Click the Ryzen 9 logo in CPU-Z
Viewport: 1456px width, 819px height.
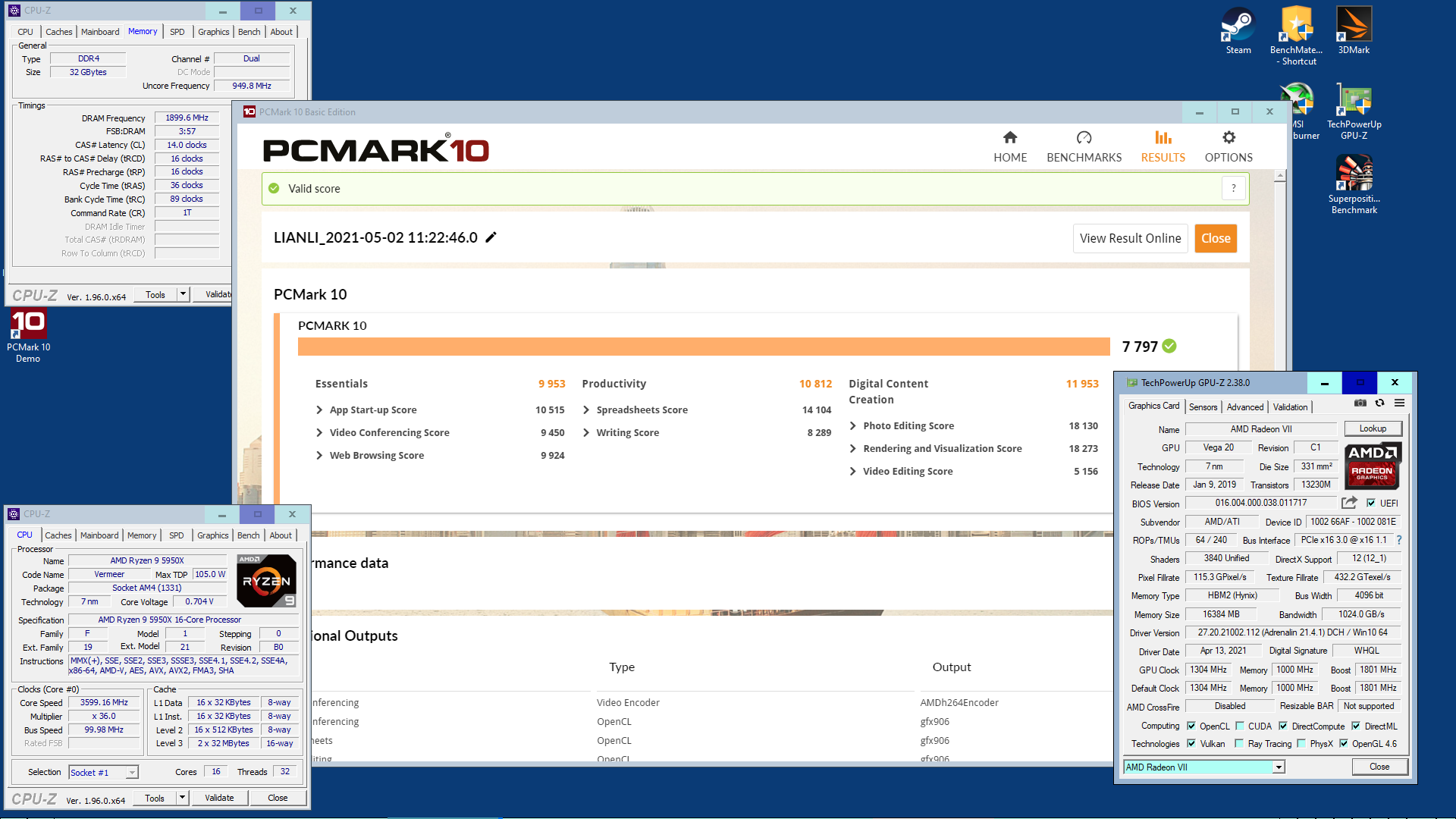[266, 581]
